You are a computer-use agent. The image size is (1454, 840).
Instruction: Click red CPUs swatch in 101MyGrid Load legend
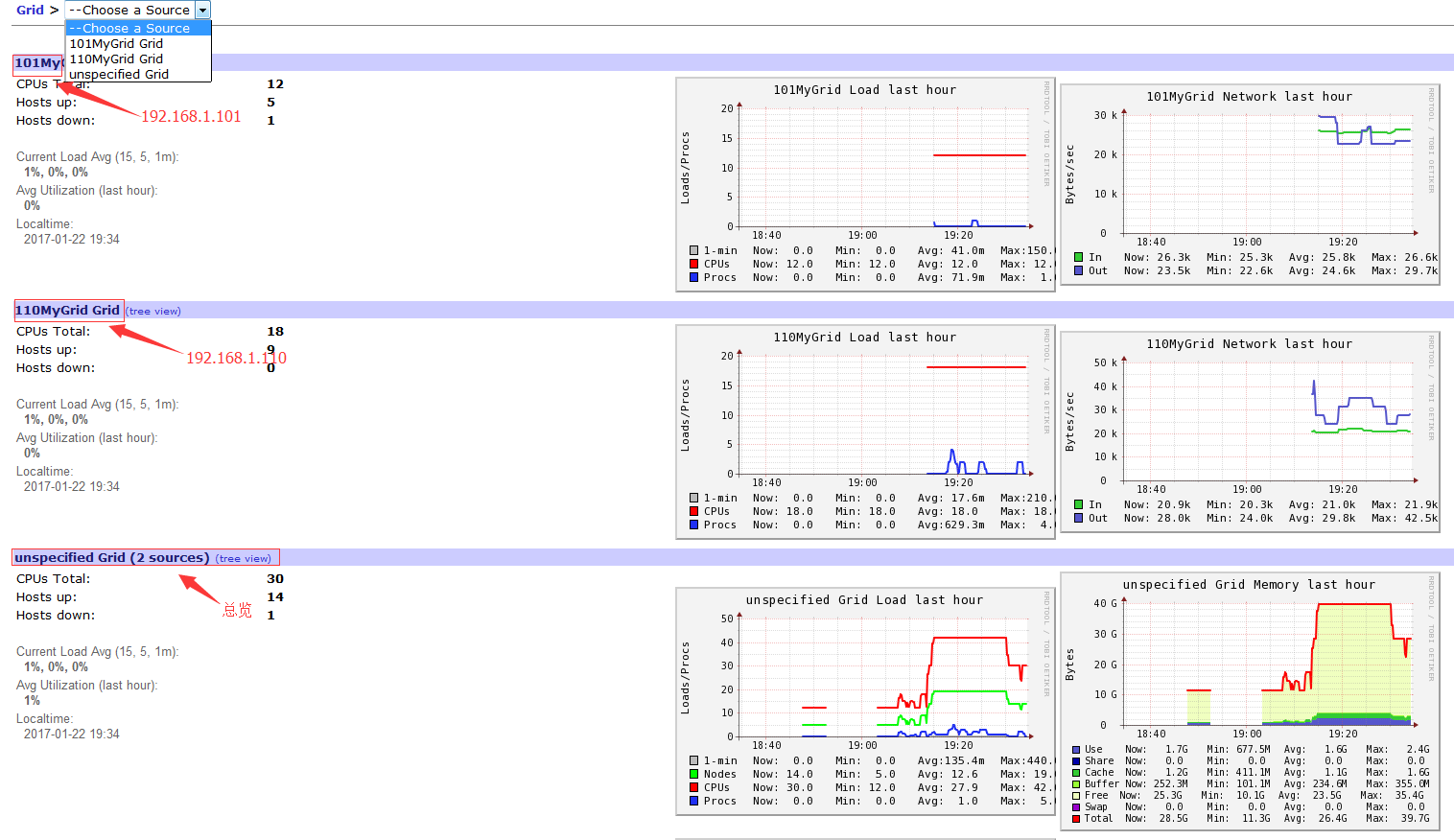coord(693,264)
